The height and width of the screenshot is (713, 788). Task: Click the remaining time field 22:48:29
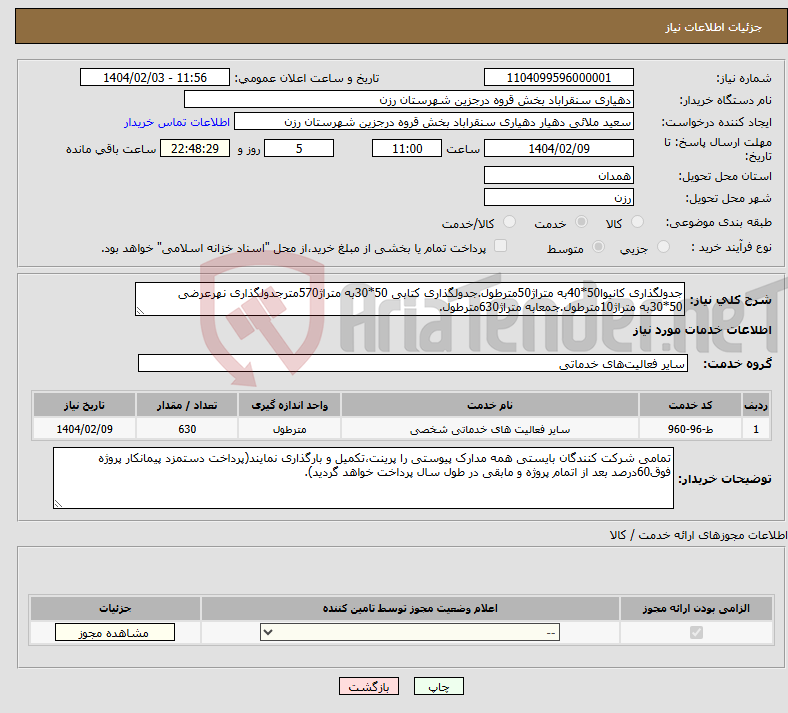pyautogui.click(x=195, y=148)
